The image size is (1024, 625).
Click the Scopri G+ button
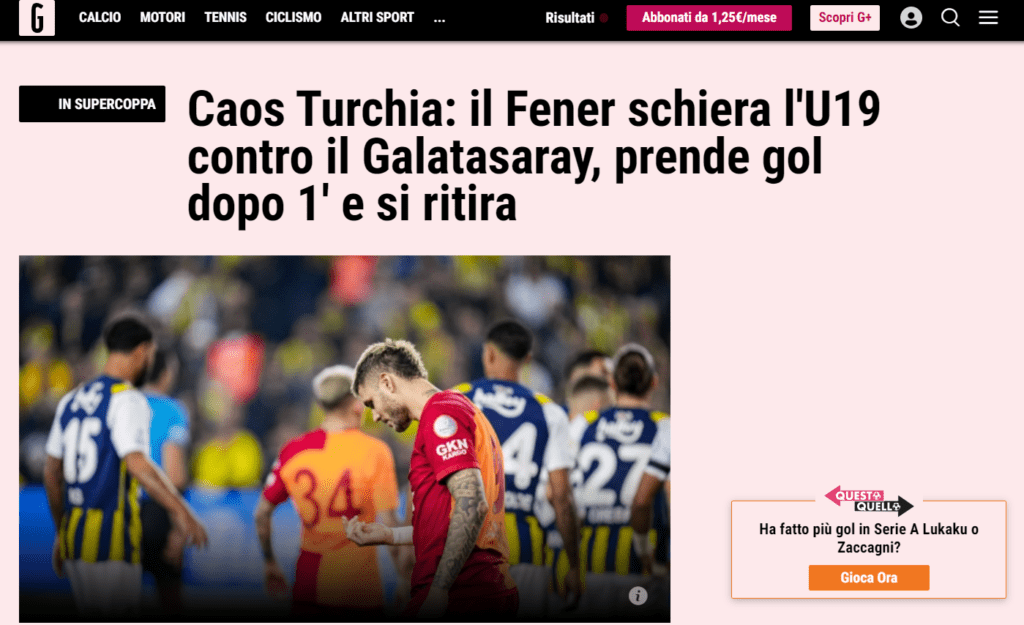(x=844, y=18)
